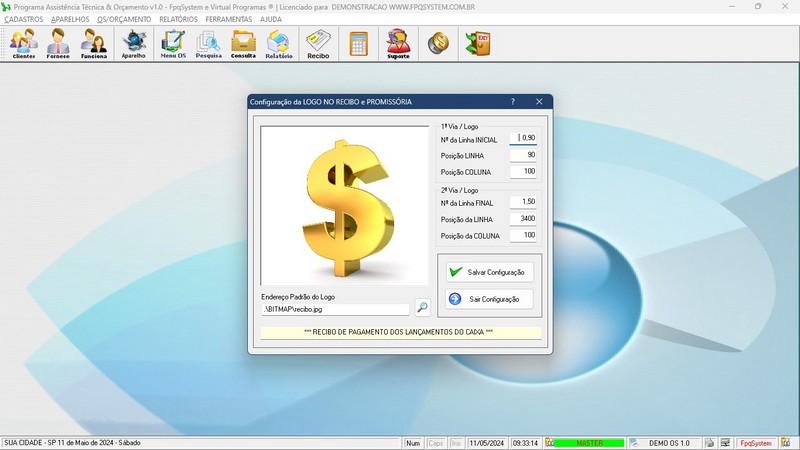Open Menu OS from the toolbar
This screenshot has height=450, width=800.
pos(173,44)
